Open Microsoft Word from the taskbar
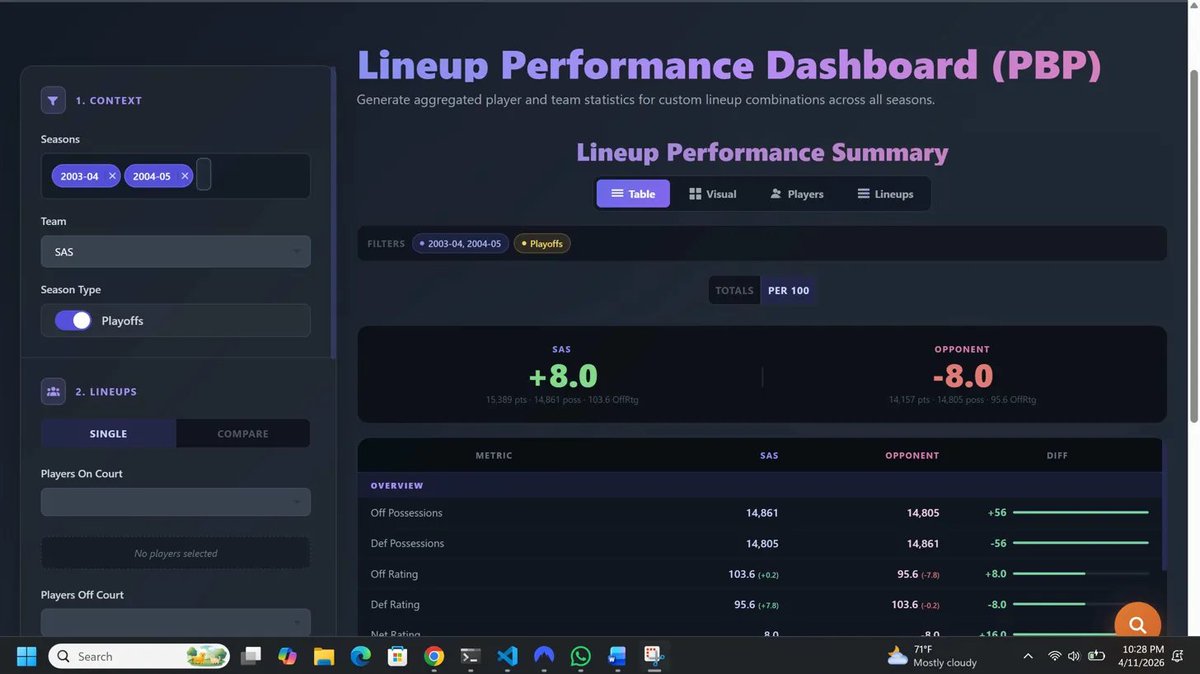This screenshot has width=1200, height=674. click(x=616, y=656)
